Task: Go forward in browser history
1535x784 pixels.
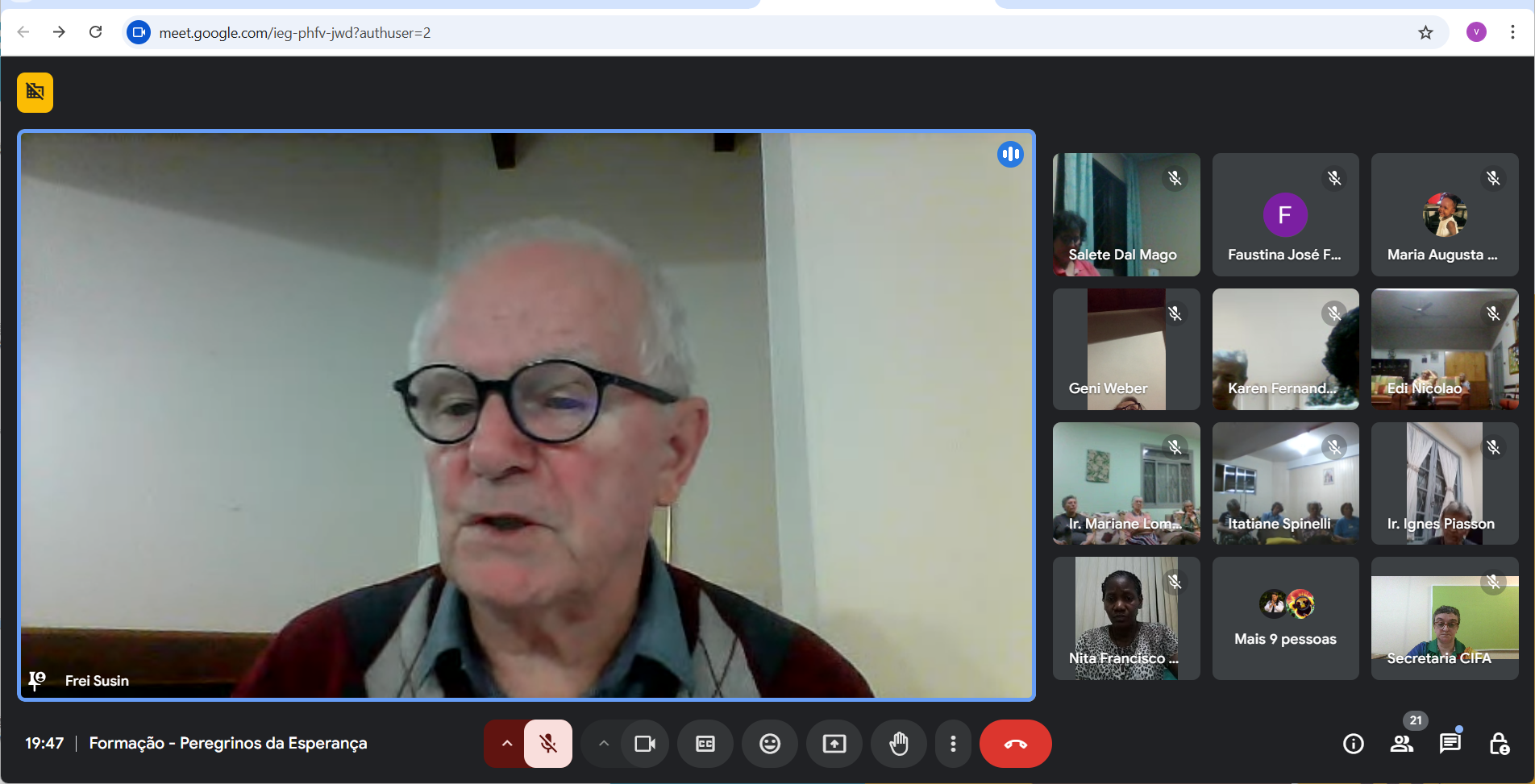Action: tap(59, 32)
